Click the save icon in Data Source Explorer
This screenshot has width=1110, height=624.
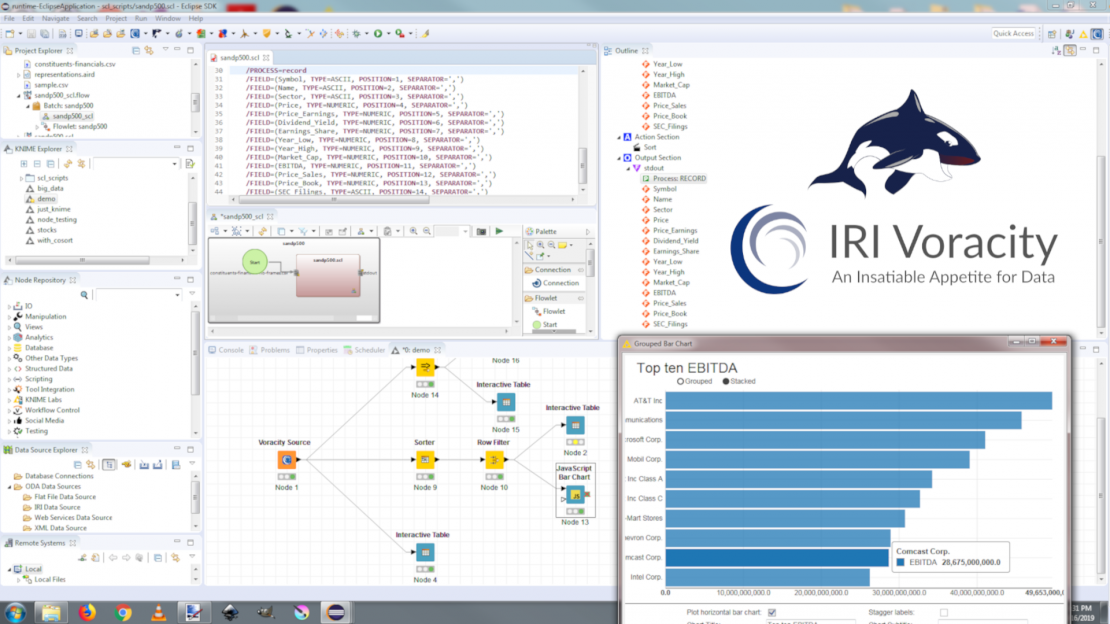176,465
